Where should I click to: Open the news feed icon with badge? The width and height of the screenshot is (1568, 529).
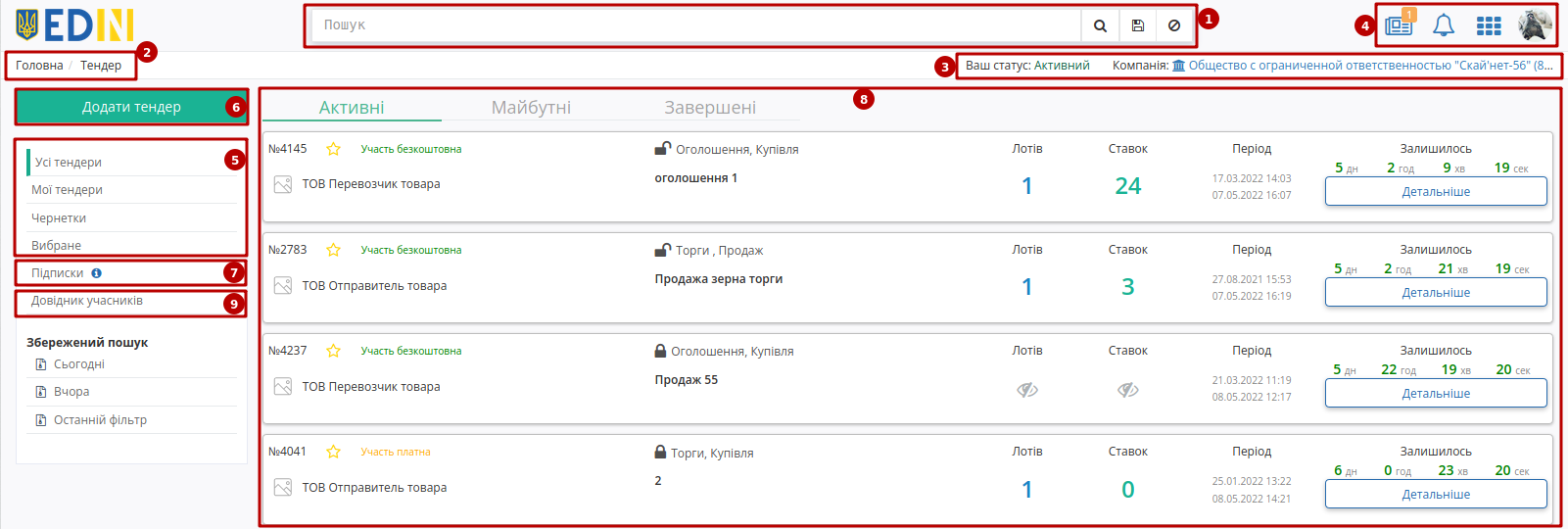[1399, 25]
